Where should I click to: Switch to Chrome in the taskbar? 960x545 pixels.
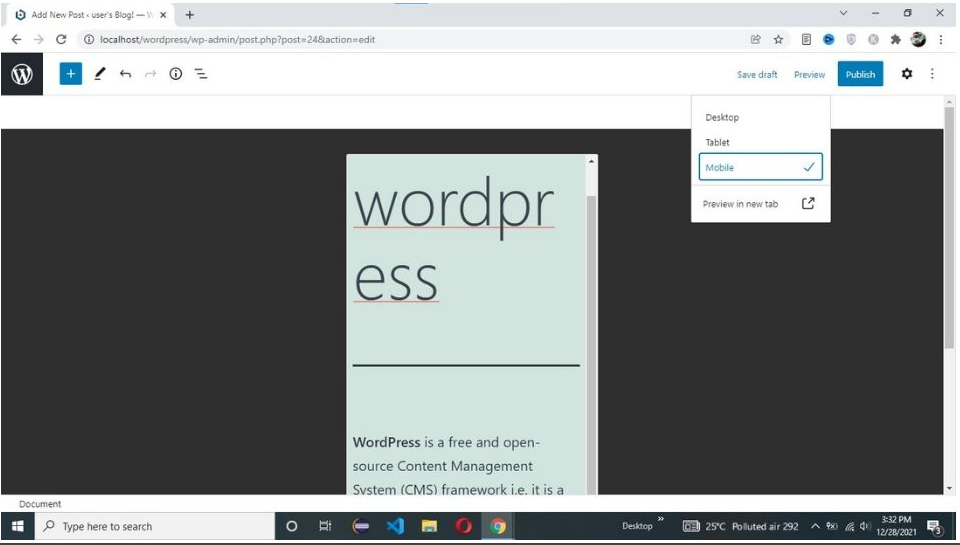click(x=498, y=526)
